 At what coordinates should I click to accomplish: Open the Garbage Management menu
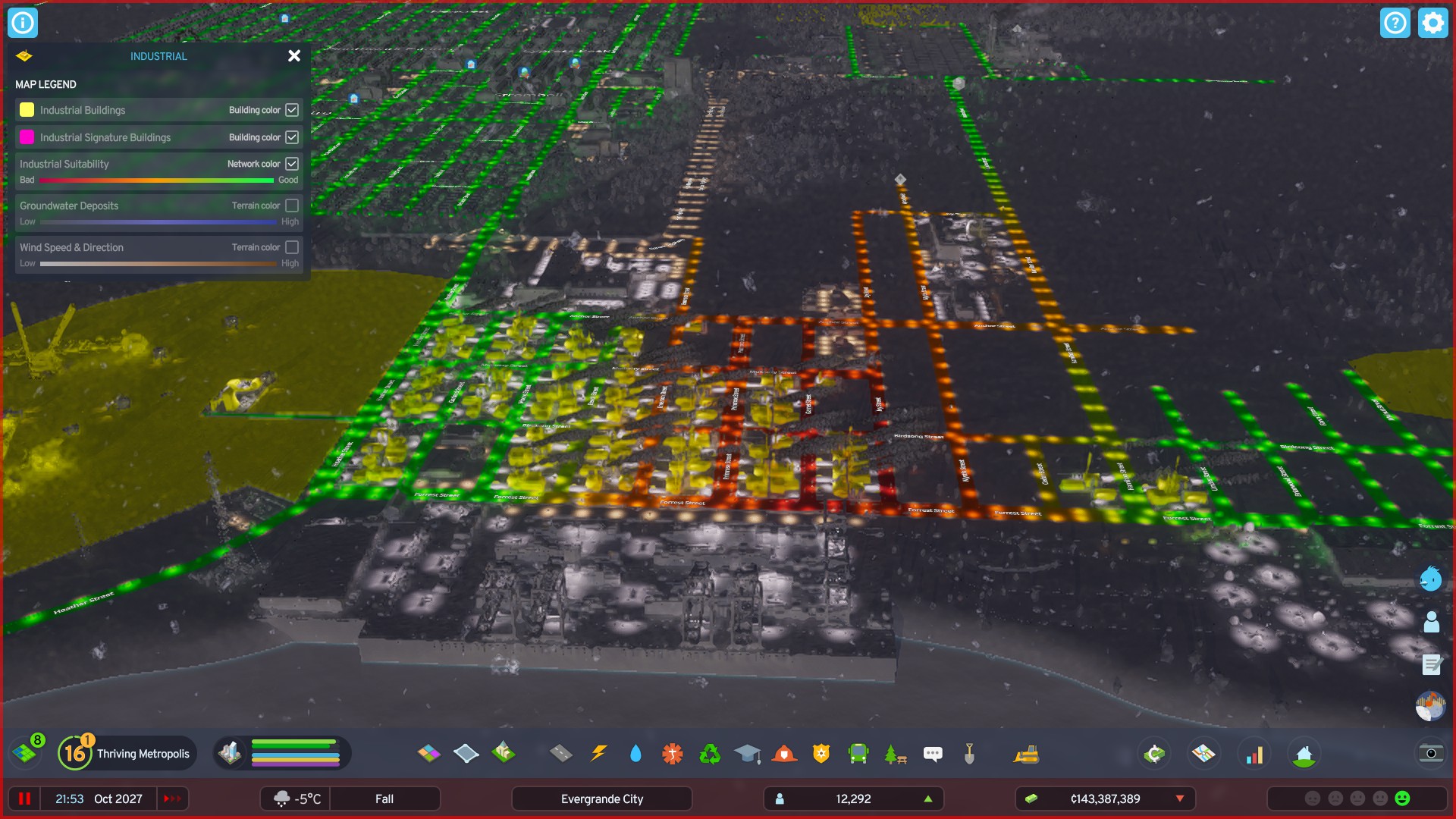(x=710, y=753)
